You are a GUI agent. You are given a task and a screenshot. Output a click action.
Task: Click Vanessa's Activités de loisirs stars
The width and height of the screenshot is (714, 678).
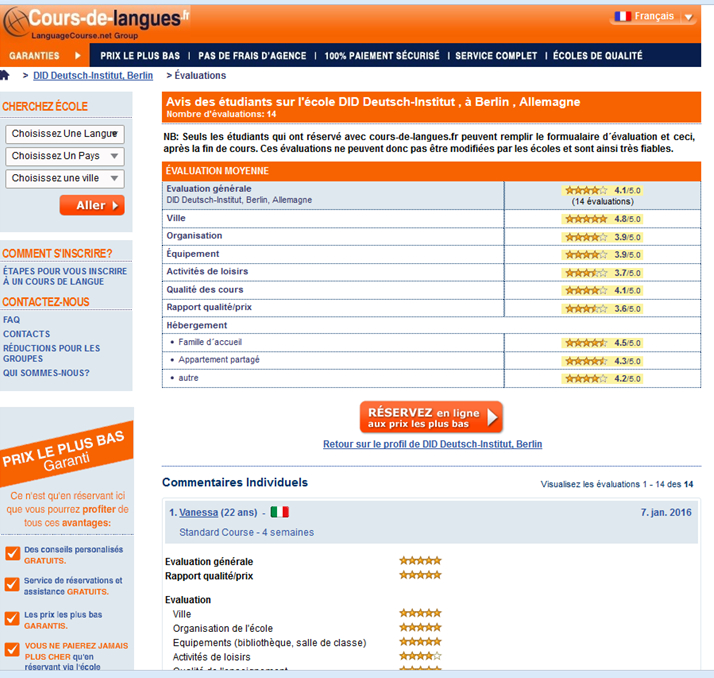(x=420, y=656)
